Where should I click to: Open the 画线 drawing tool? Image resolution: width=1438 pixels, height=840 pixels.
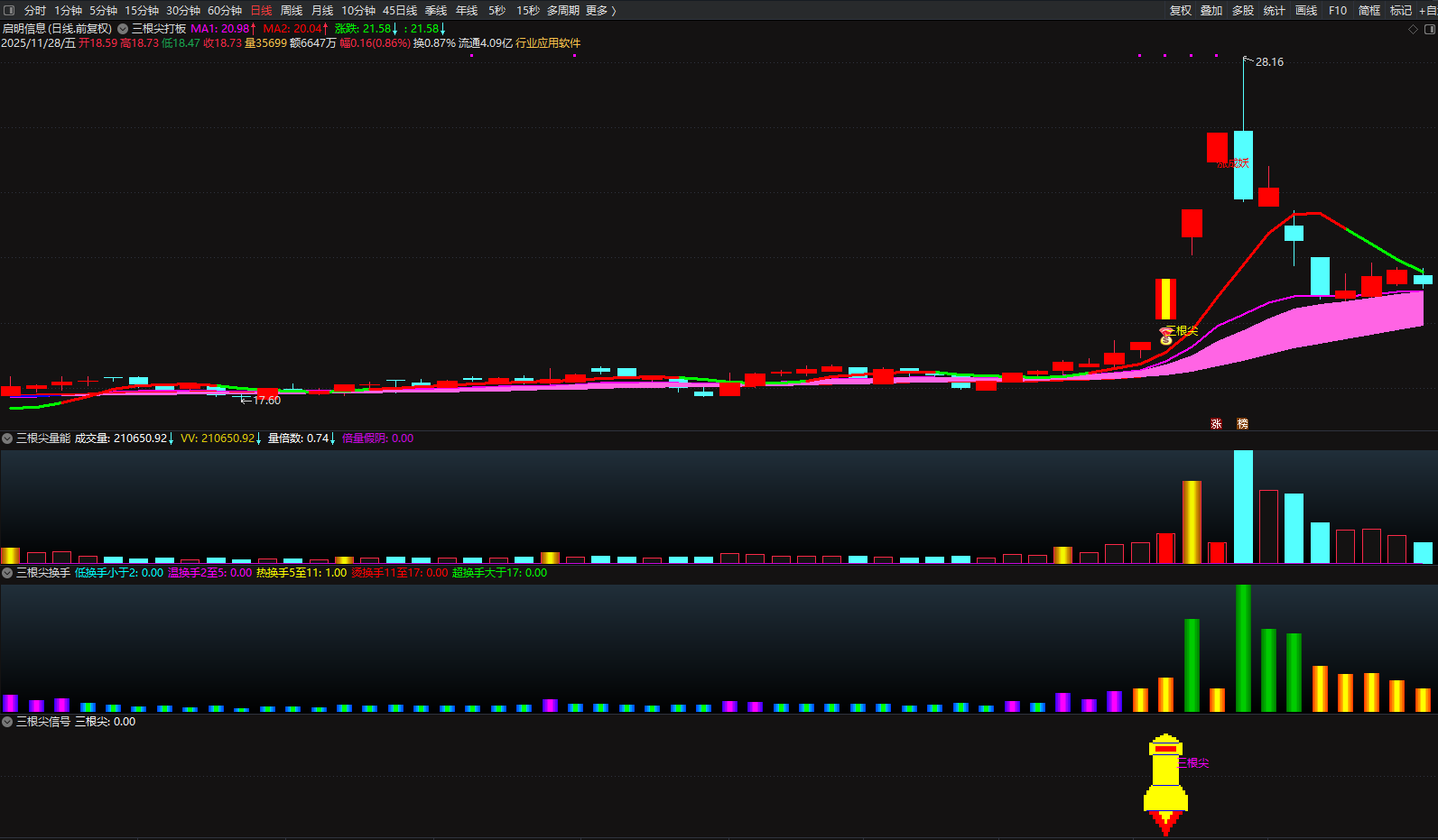pyautogui.click(x=1306, y=11)
